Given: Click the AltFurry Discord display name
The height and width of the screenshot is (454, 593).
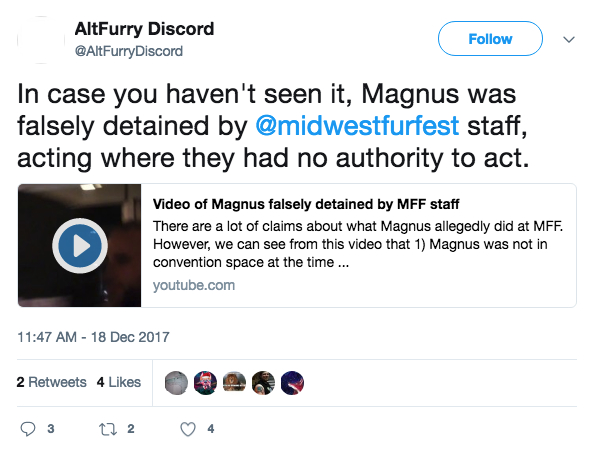Looking at the screenshot, I should pos(144,29).
